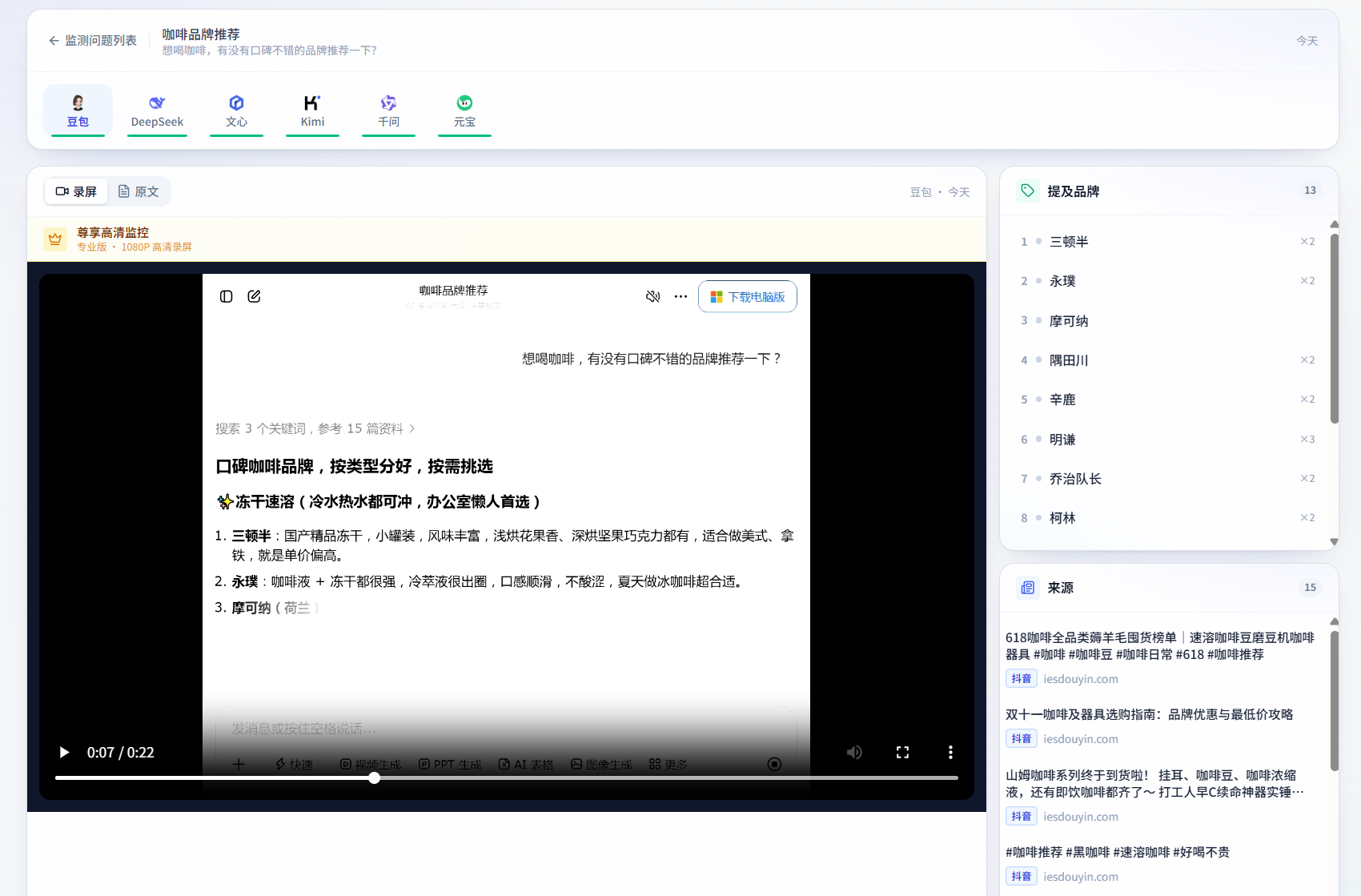Switch to the DeepSeek tab

157,110
